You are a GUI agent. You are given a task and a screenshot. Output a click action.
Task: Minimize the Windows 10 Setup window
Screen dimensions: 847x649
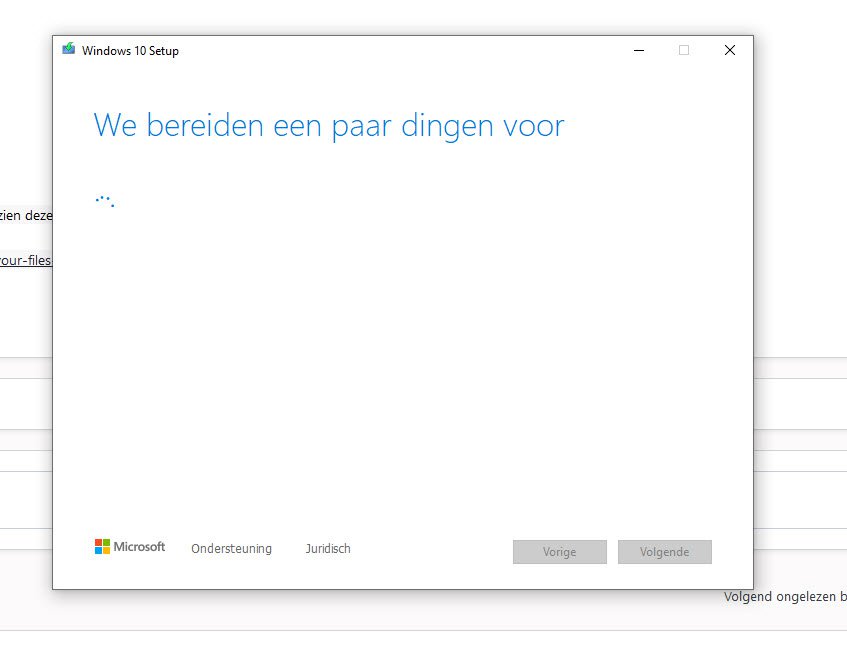click(x=639, y=50)
